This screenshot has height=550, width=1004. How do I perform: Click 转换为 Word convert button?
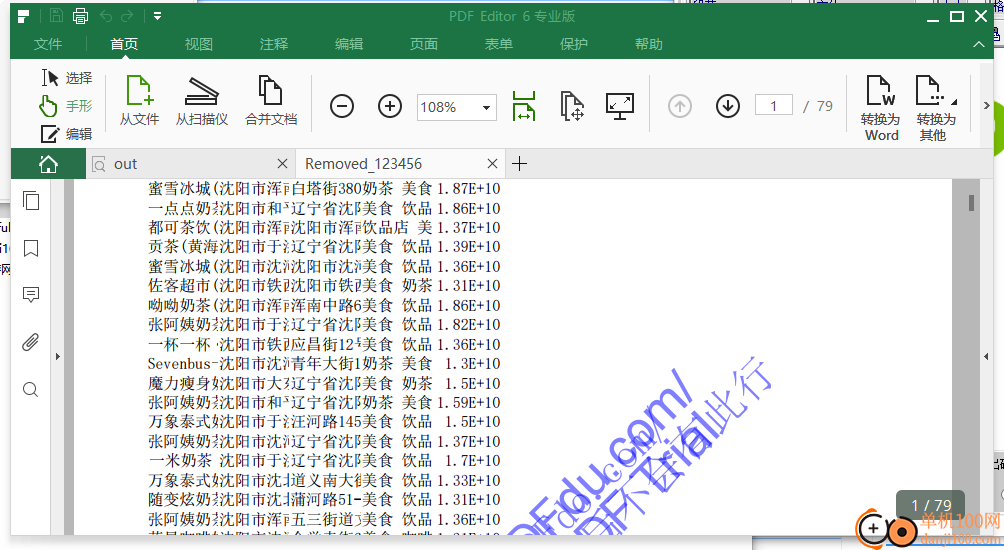coord(882,108)
